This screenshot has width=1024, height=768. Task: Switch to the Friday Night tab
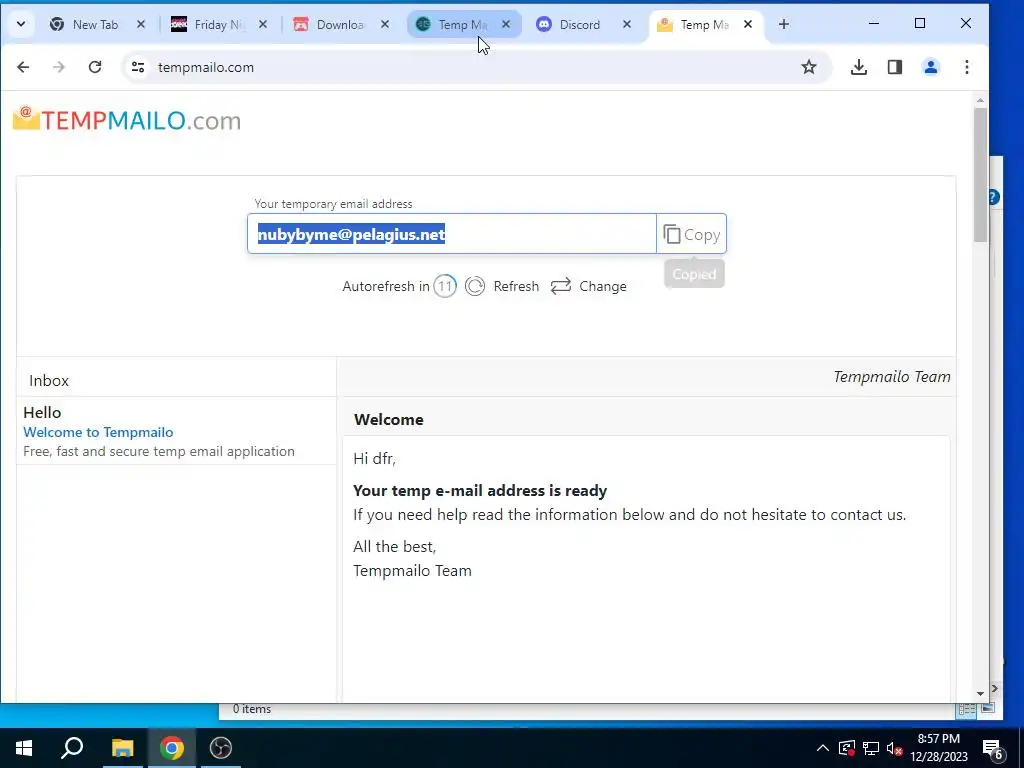tap(219, 25)
